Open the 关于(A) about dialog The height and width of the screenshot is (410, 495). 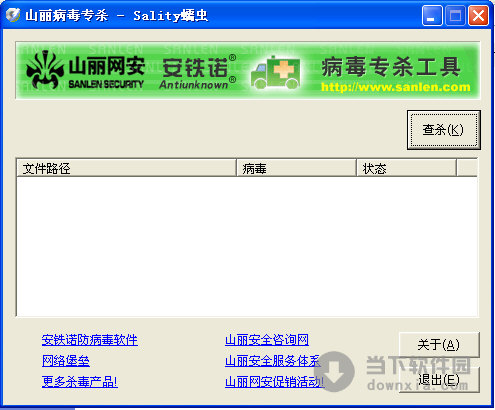[x=439, y=345]
